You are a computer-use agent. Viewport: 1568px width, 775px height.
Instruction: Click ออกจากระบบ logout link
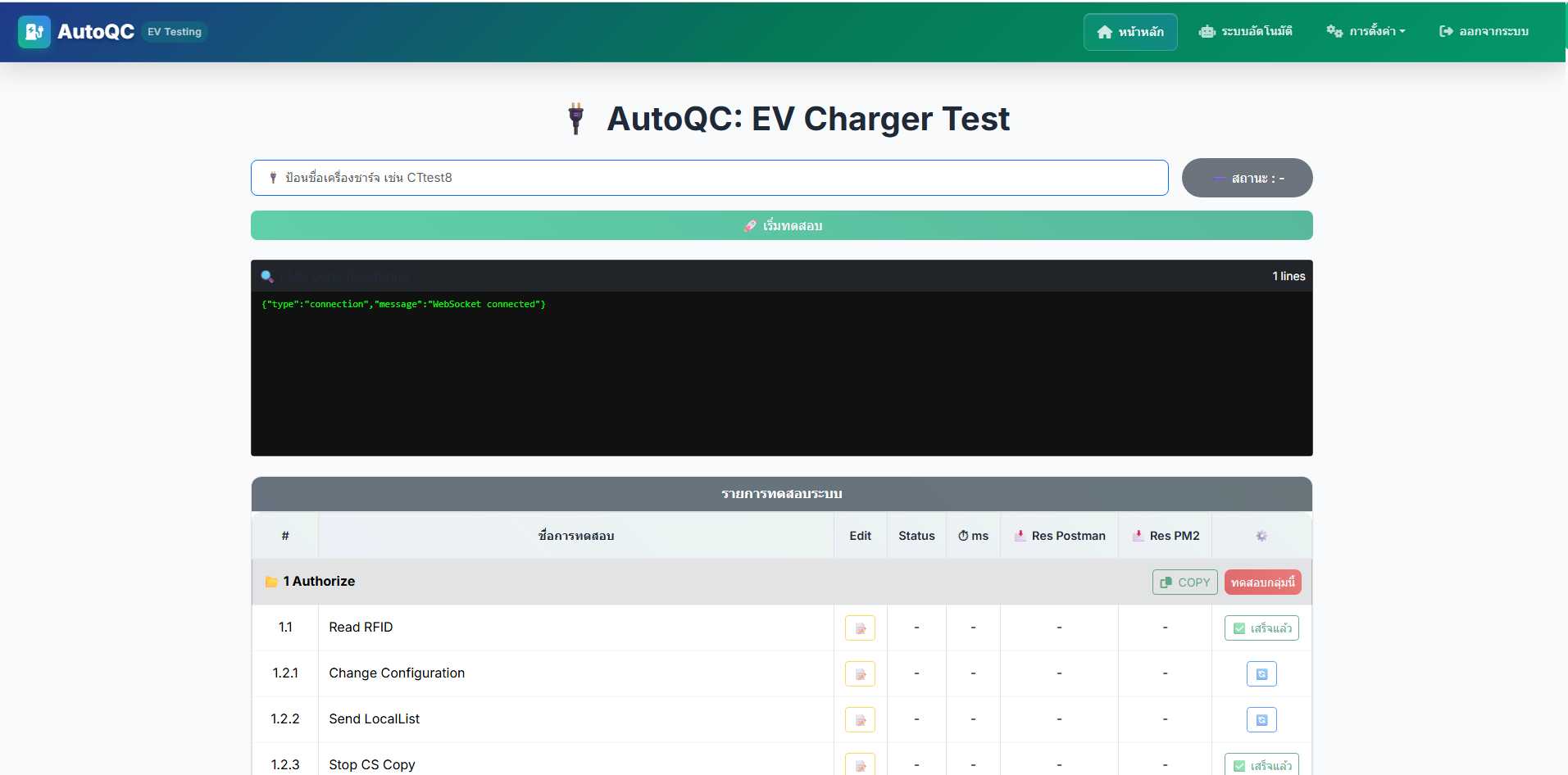coord(1484,32)
